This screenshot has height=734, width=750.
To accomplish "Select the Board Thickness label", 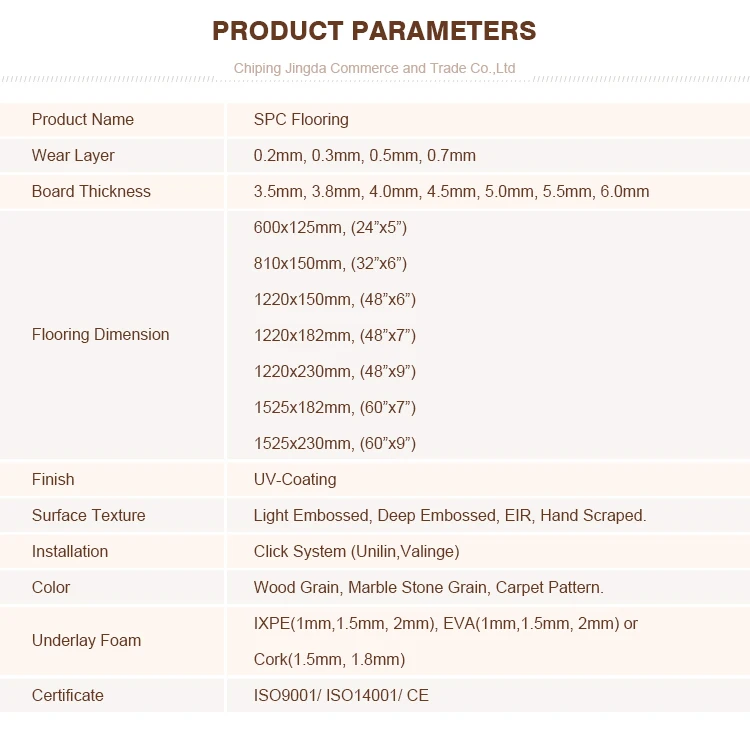I will pyautogui.click(x=91, y=191).
